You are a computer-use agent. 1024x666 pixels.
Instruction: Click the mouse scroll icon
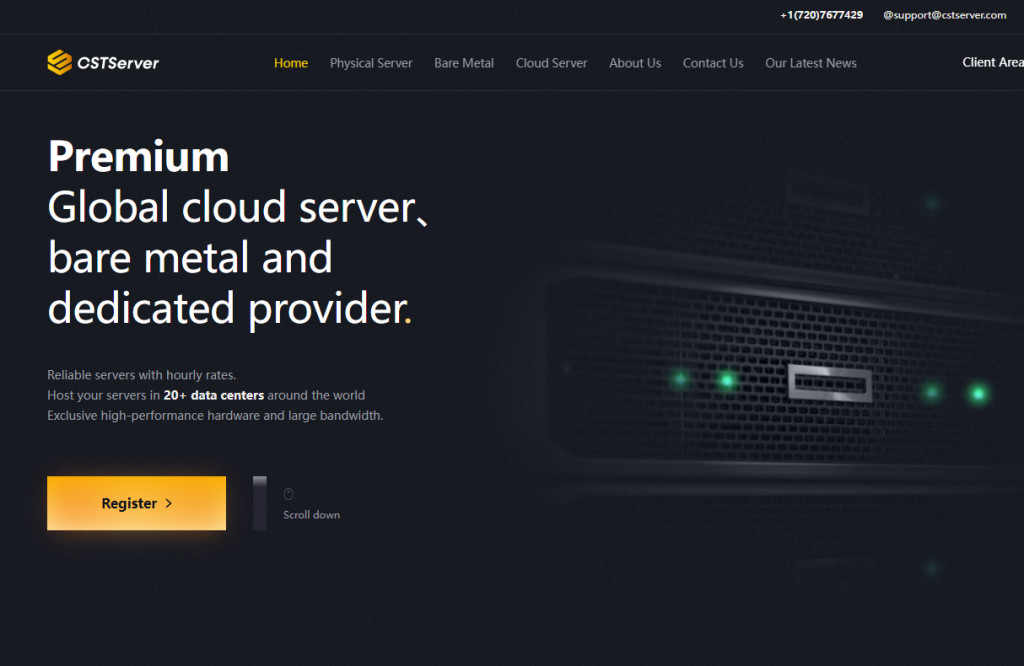[x=288, y=494]
